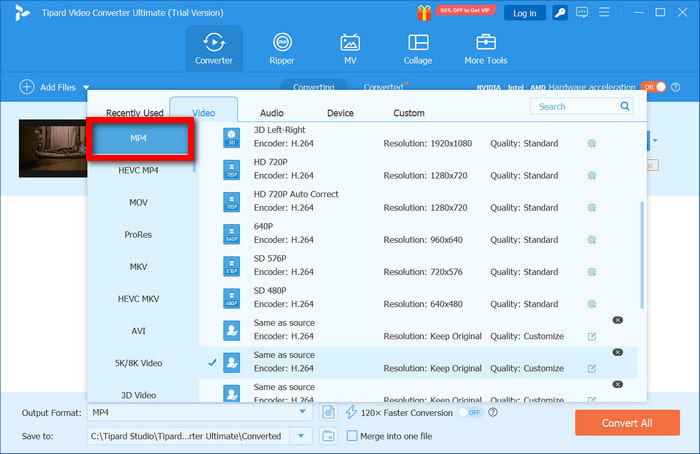Image resolution: width=700 pixels, height=454 pixels.
Task: Open hardware acceleration help icon
Action: coord(675,87)
